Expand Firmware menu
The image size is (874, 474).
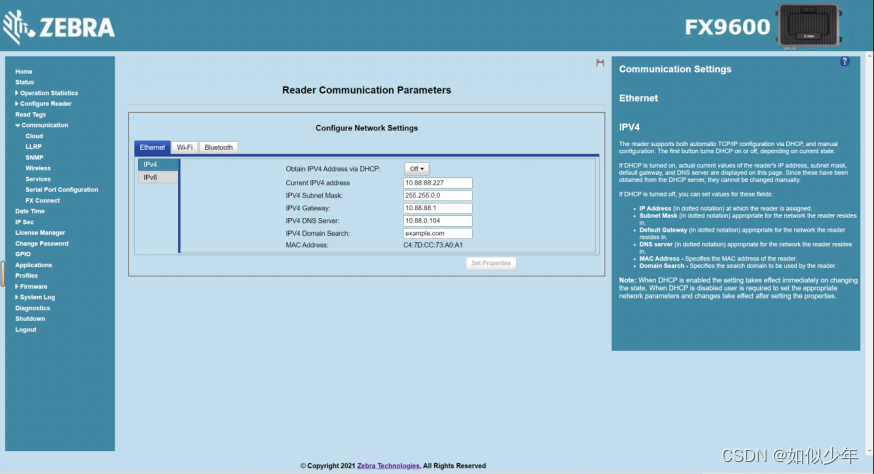pos(31,287)
